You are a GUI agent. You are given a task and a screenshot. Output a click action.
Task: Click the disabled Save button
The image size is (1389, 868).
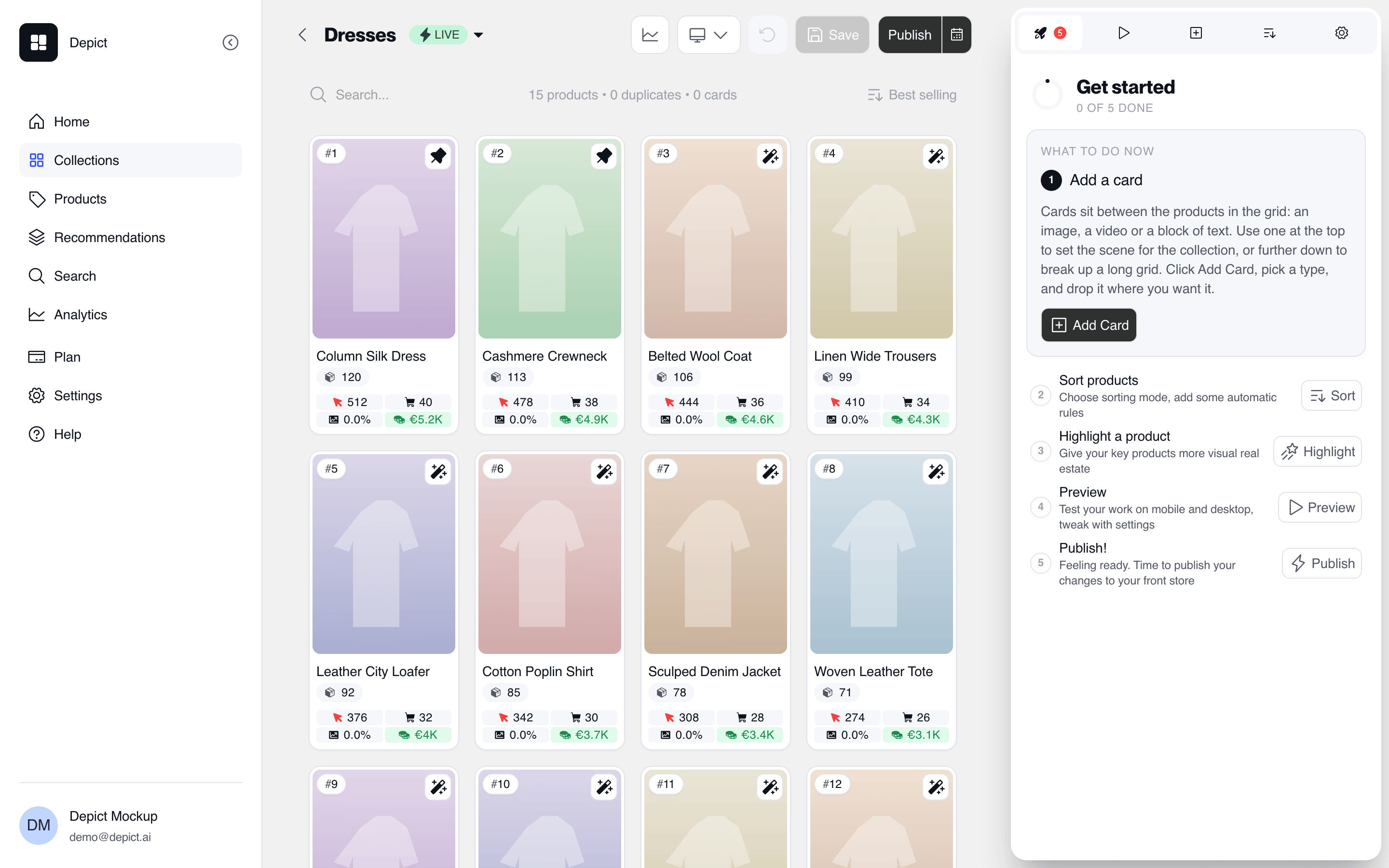click(831, 35)
